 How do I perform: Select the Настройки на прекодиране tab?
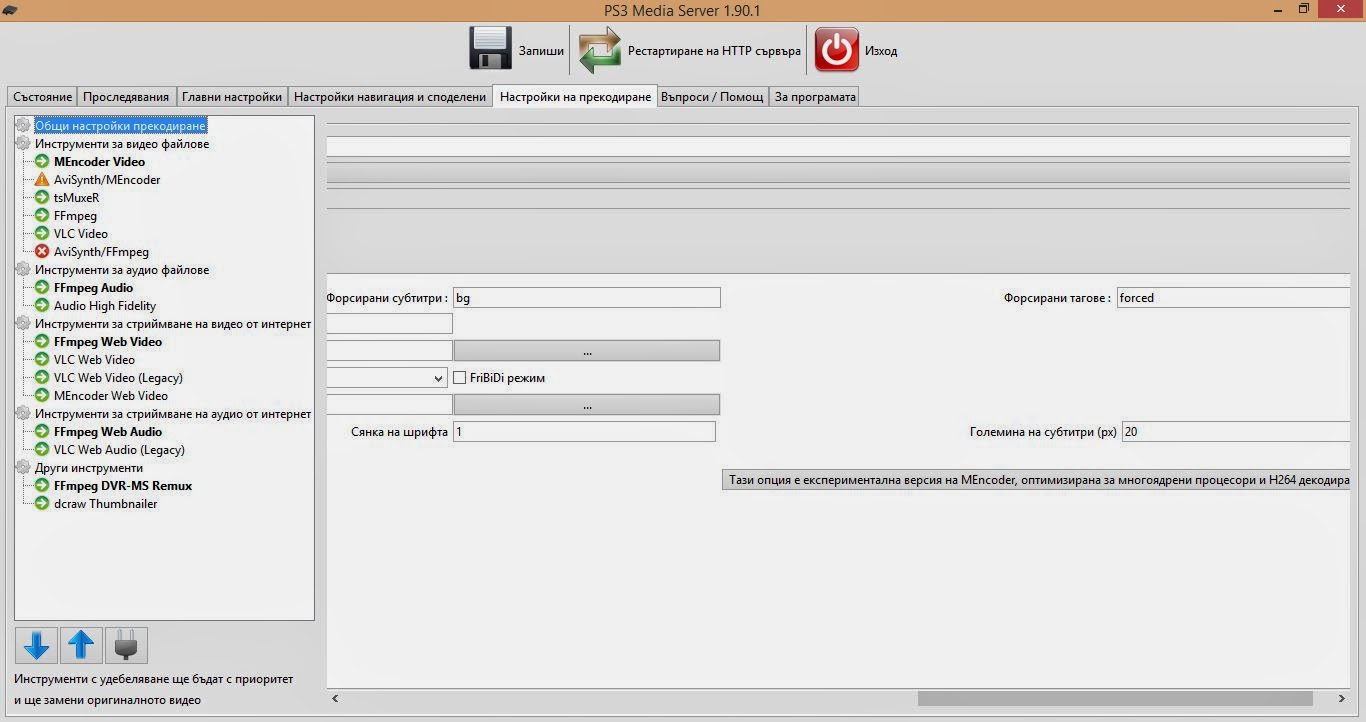point(575,97)
